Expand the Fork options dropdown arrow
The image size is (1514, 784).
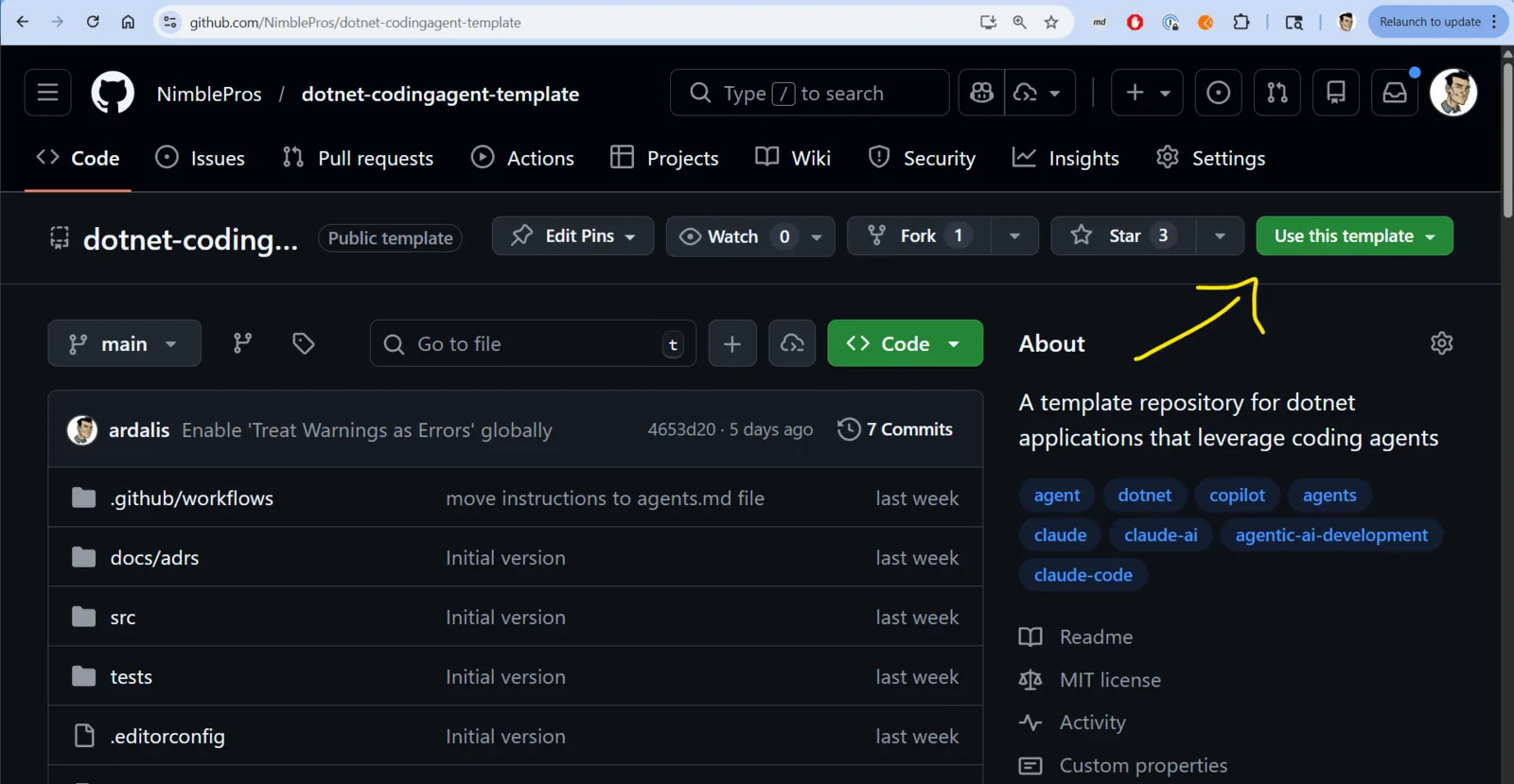1014,236
